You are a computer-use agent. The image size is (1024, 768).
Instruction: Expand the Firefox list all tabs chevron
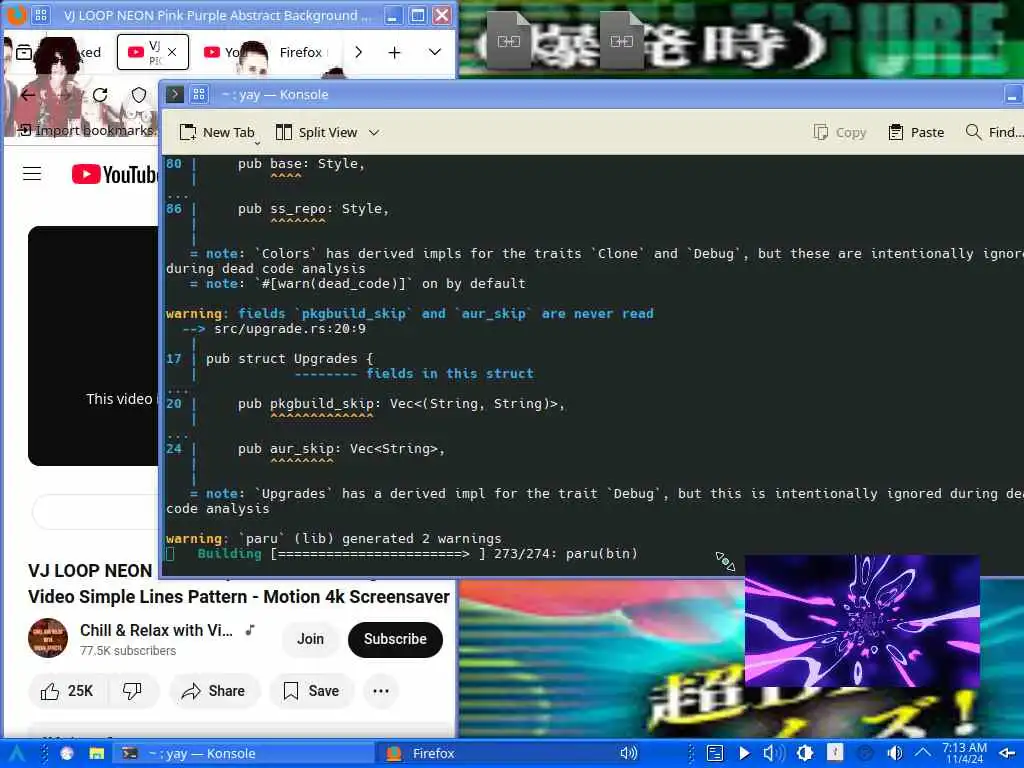pos(434,52)
